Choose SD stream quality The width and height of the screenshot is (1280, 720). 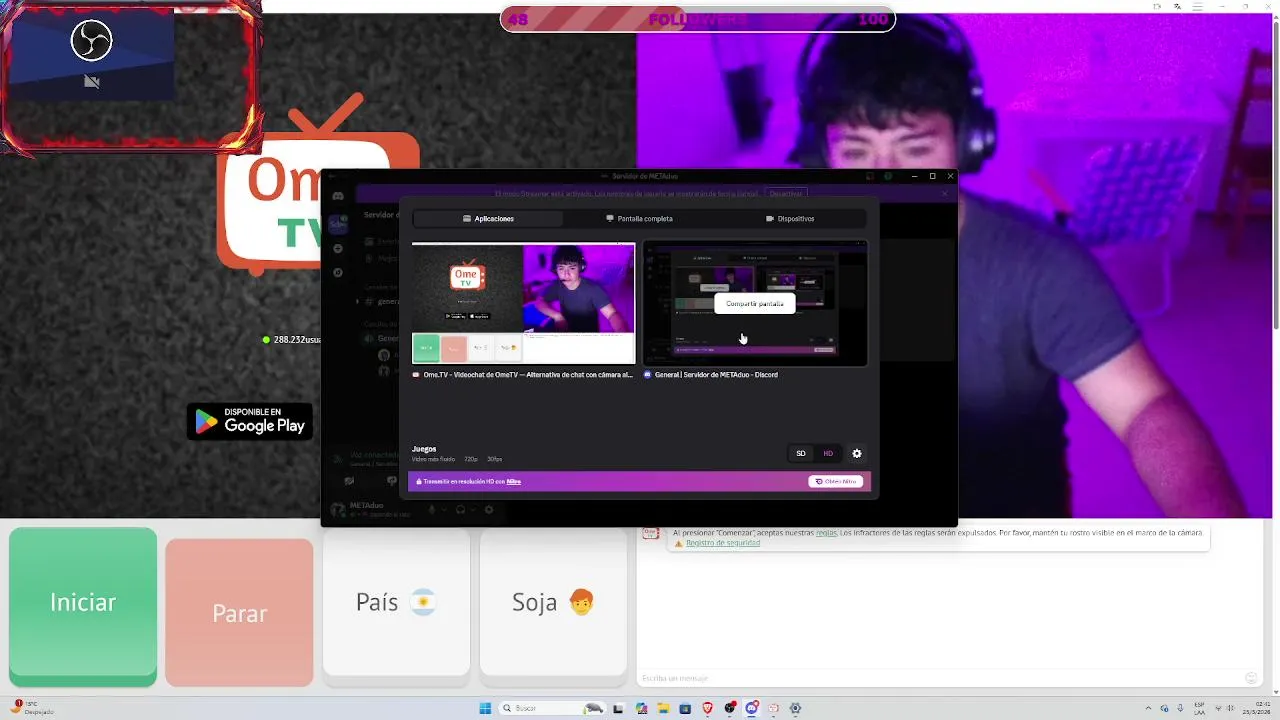coord(800,454)
